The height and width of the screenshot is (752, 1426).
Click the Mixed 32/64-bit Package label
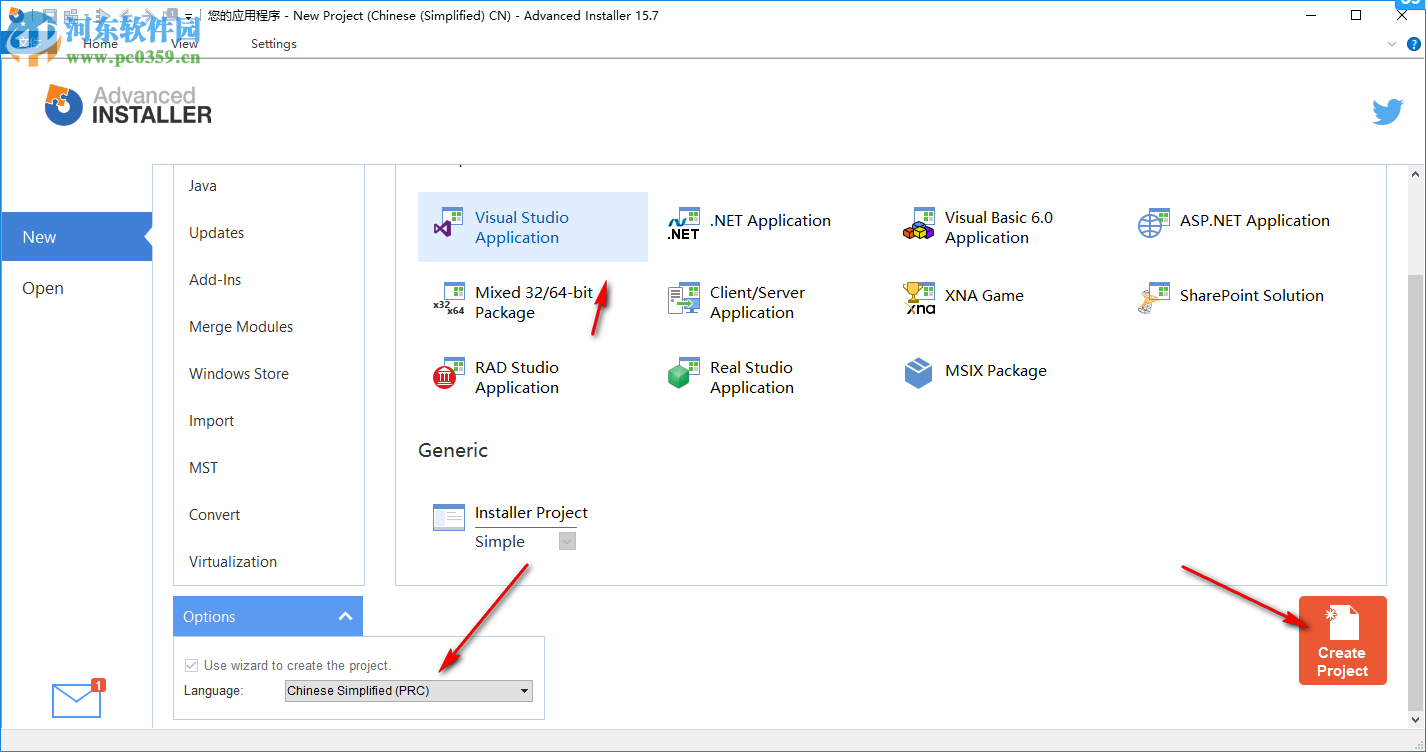[534, 302]
